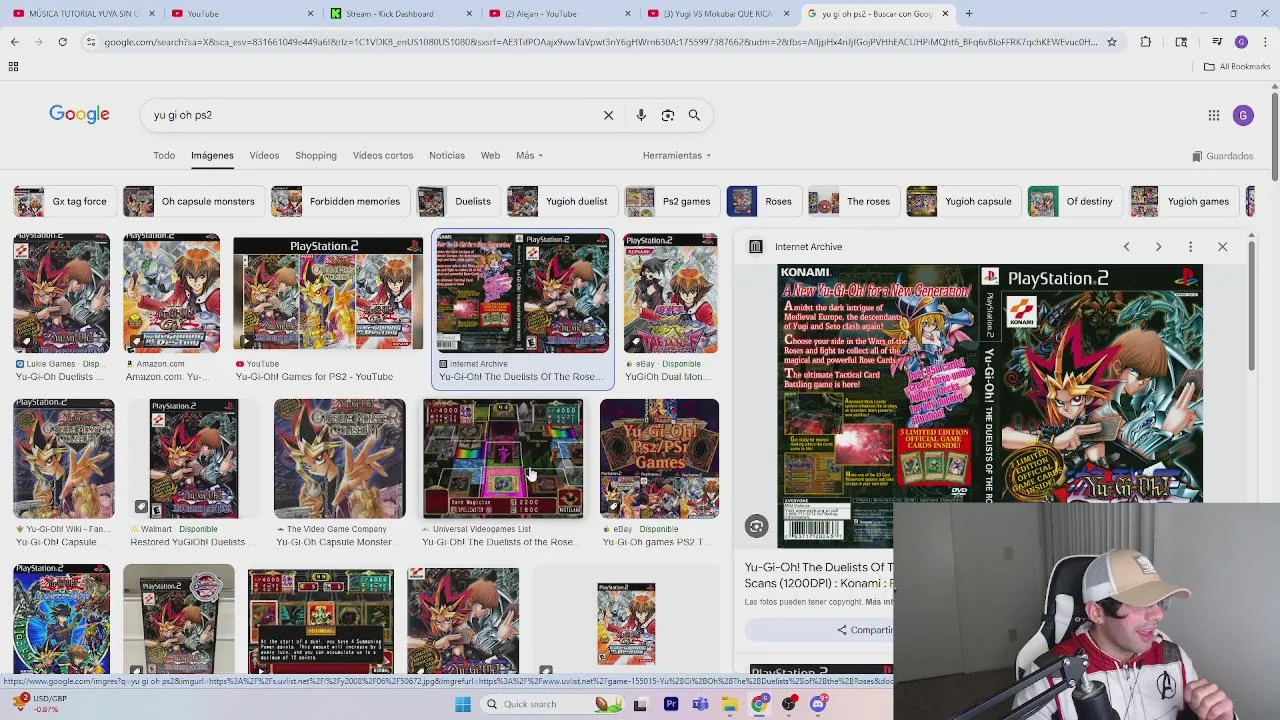Open a new browser tab
Viewport: 1280px width, 720px height.
tap(969, 14)
